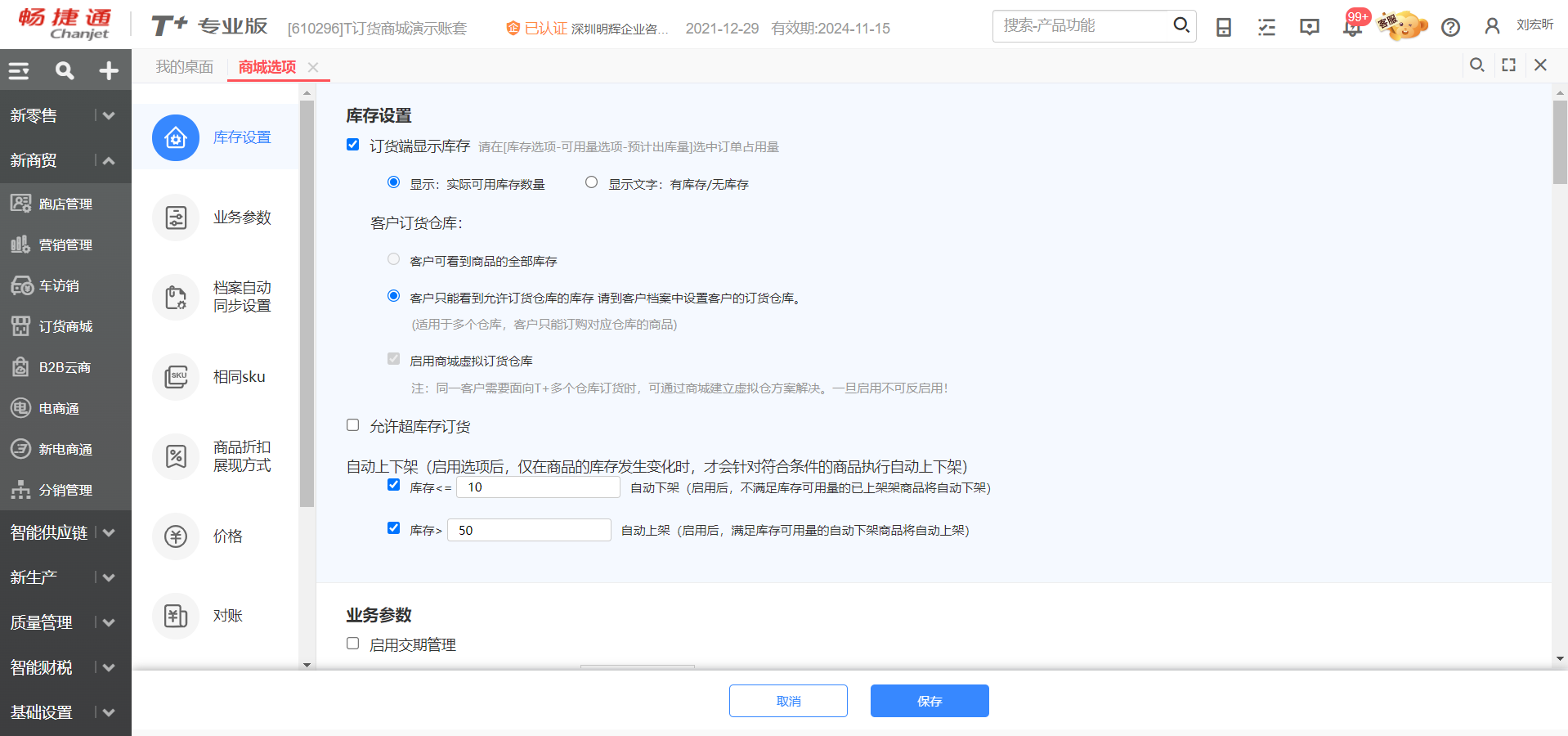Open the user profile icon for 刘宏昕

(x=1492, y=26)
